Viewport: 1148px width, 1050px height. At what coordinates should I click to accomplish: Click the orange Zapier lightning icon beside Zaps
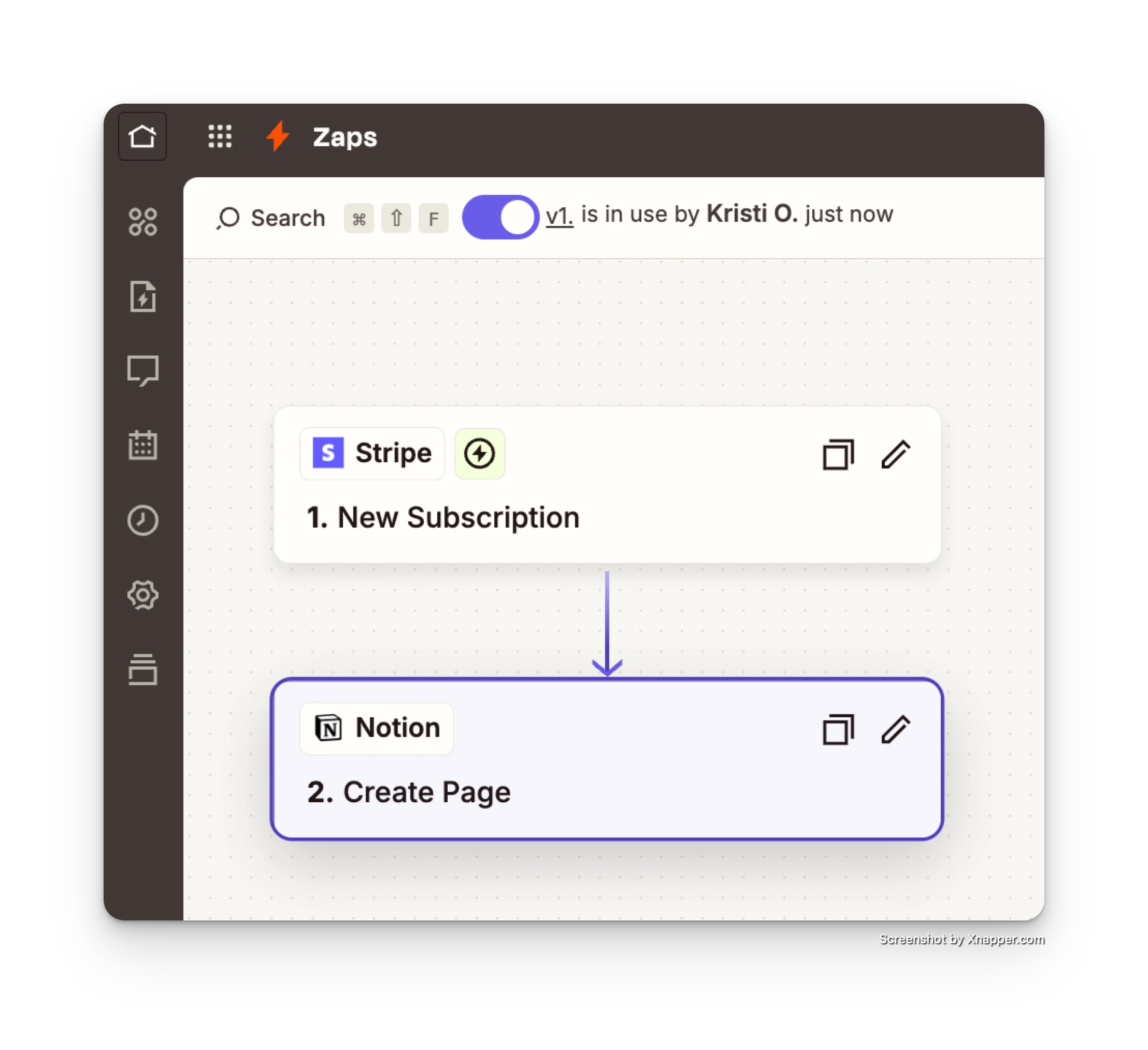pyautogui.click(x=277, y=136)
